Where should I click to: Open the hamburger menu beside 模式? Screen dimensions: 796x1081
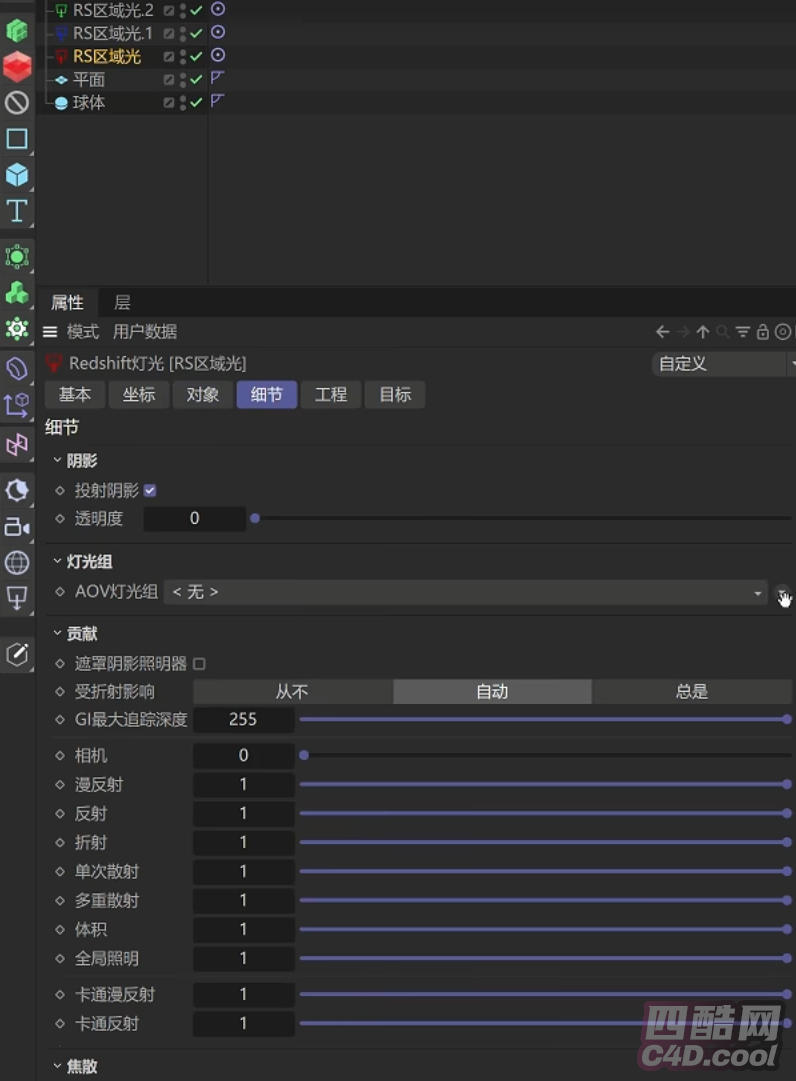pos(50,332)
